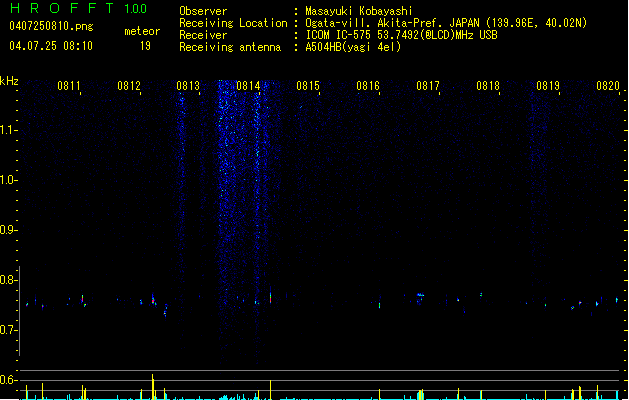Select the ICOM IC-575 53.7492 MHz USB text

point(401,35)
